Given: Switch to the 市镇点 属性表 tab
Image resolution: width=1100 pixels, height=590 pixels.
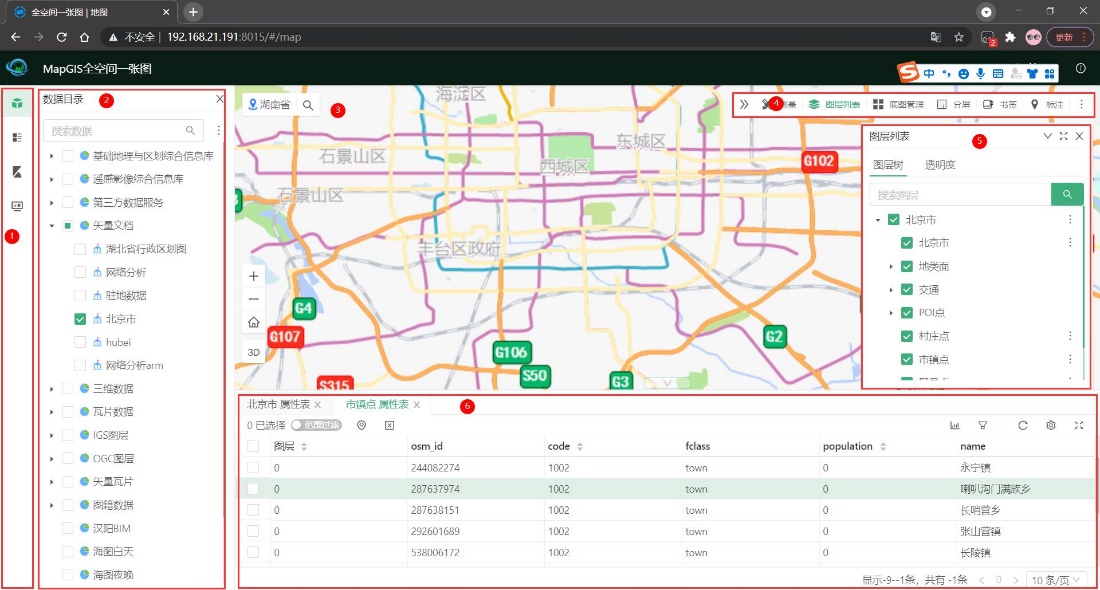Looking at the screenshot, I should pyautogui.click(x=377, y=405).
